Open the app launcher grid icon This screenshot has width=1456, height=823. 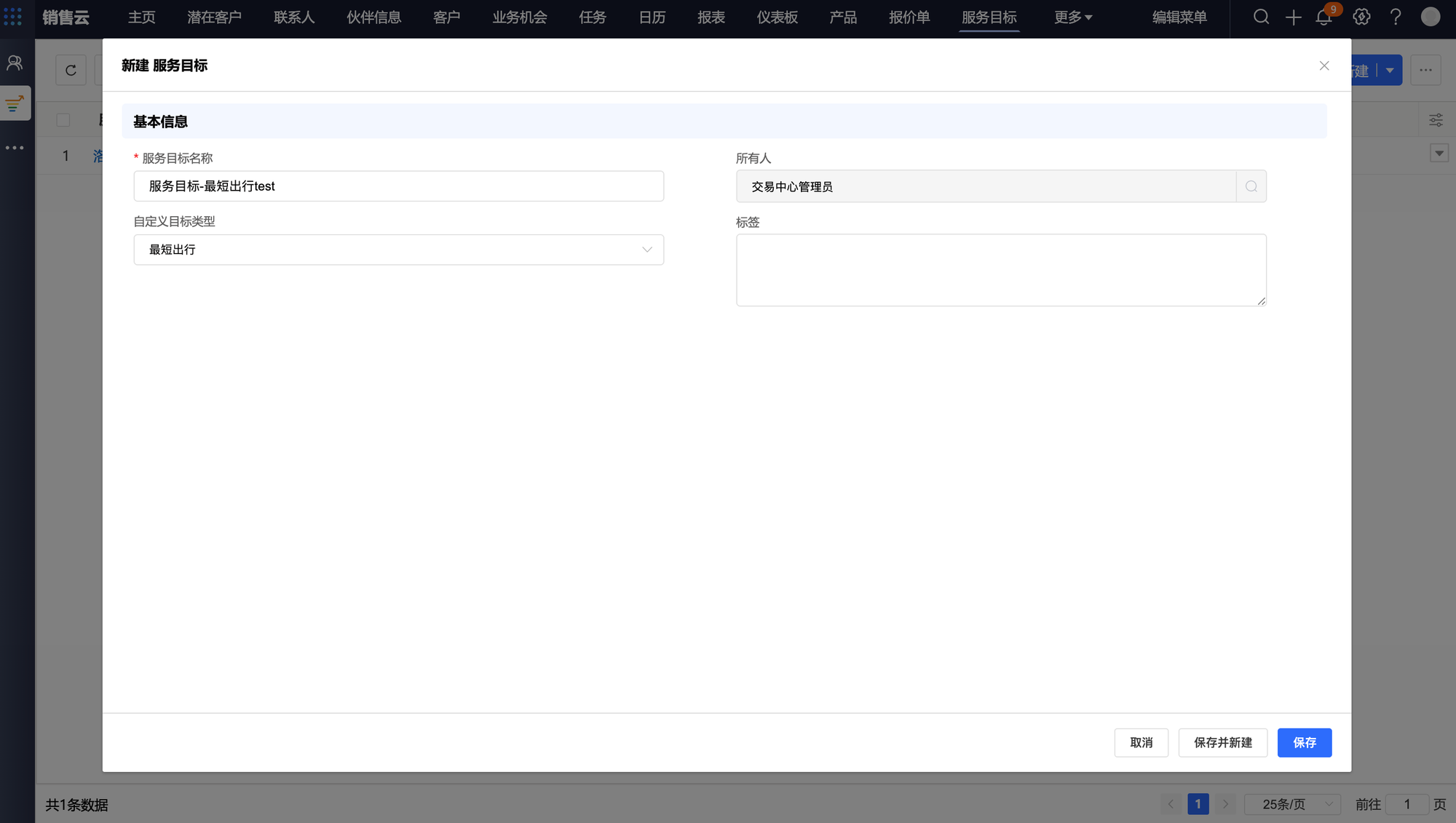click(13, 17)
